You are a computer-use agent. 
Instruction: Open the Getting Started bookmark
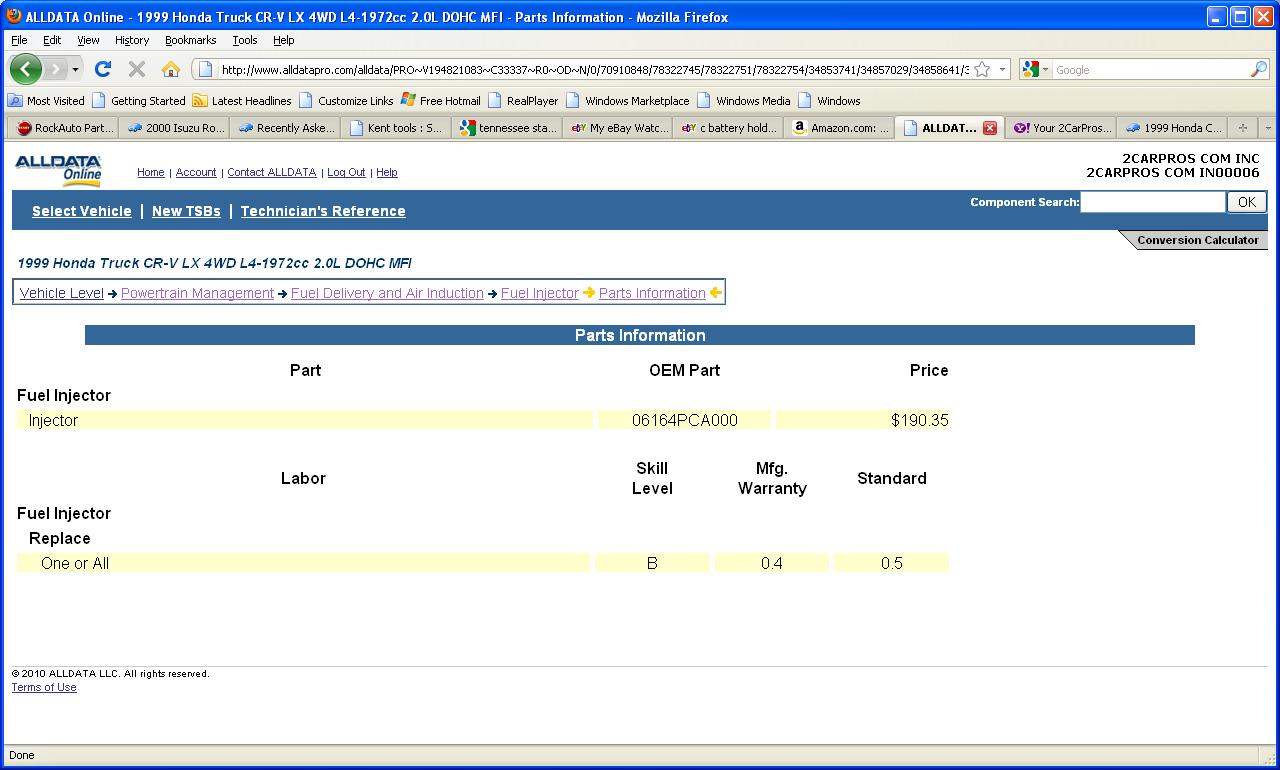[x=139, y=101]
